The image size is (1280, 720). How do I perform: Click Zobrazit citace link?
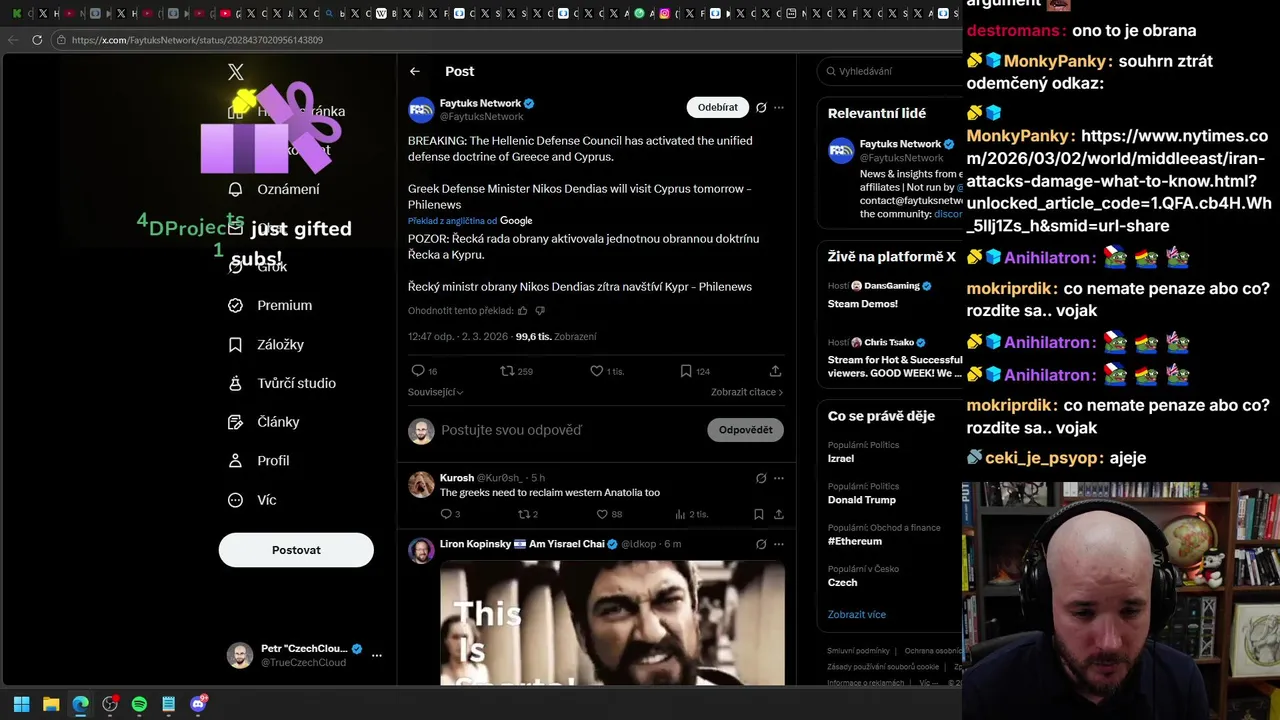tap(747, 392)
